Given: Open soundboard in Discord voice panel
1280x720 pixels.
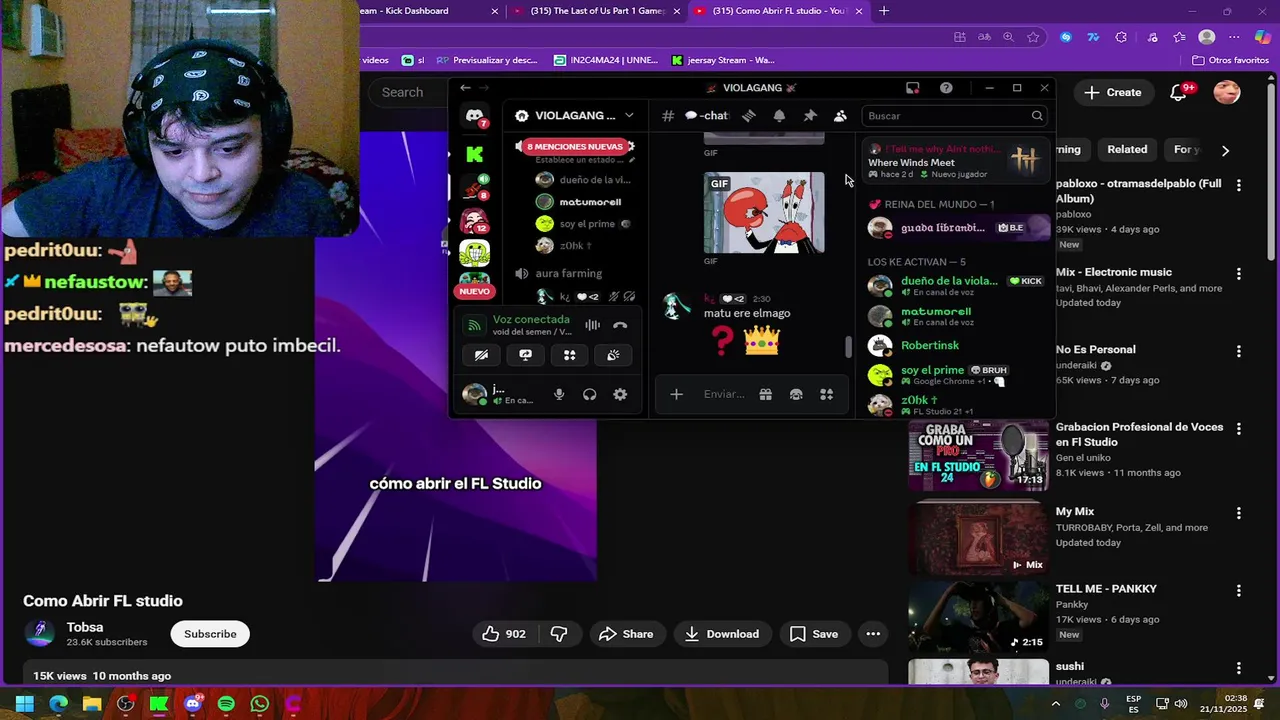Looking at the screenshot, I should [x=613, y=355].
